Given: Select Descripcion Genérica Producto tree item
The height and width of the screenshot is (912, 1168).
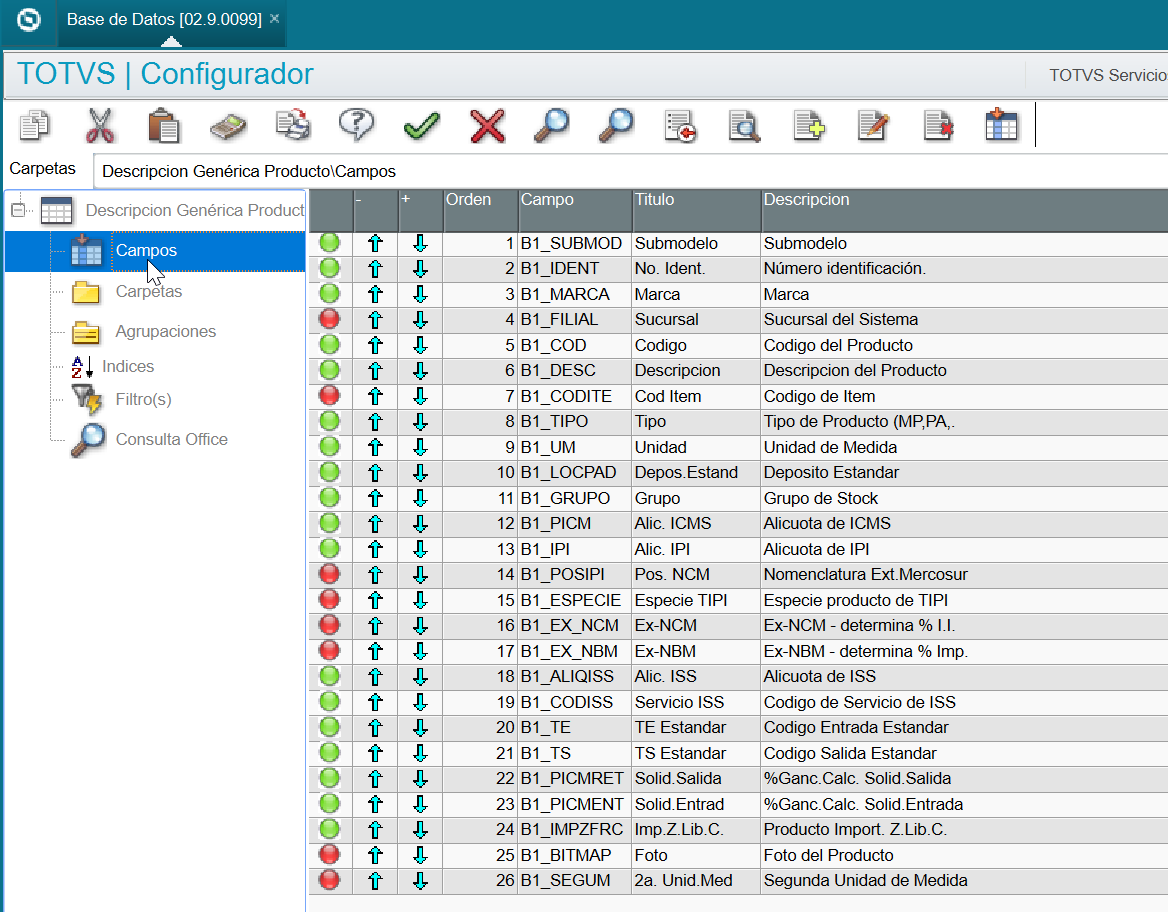Looking at the screenshot, I should (194, 210).
